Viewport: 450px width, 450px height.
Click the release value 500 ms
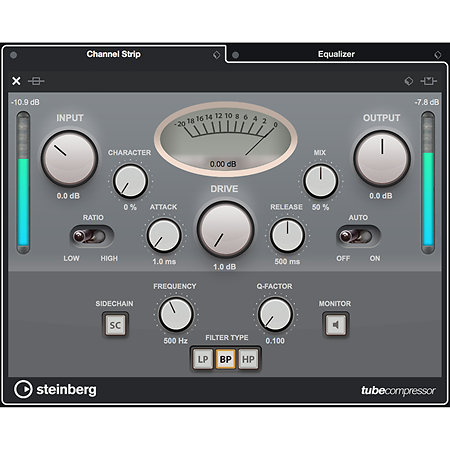pyautogui.click(x=287, y=261)
